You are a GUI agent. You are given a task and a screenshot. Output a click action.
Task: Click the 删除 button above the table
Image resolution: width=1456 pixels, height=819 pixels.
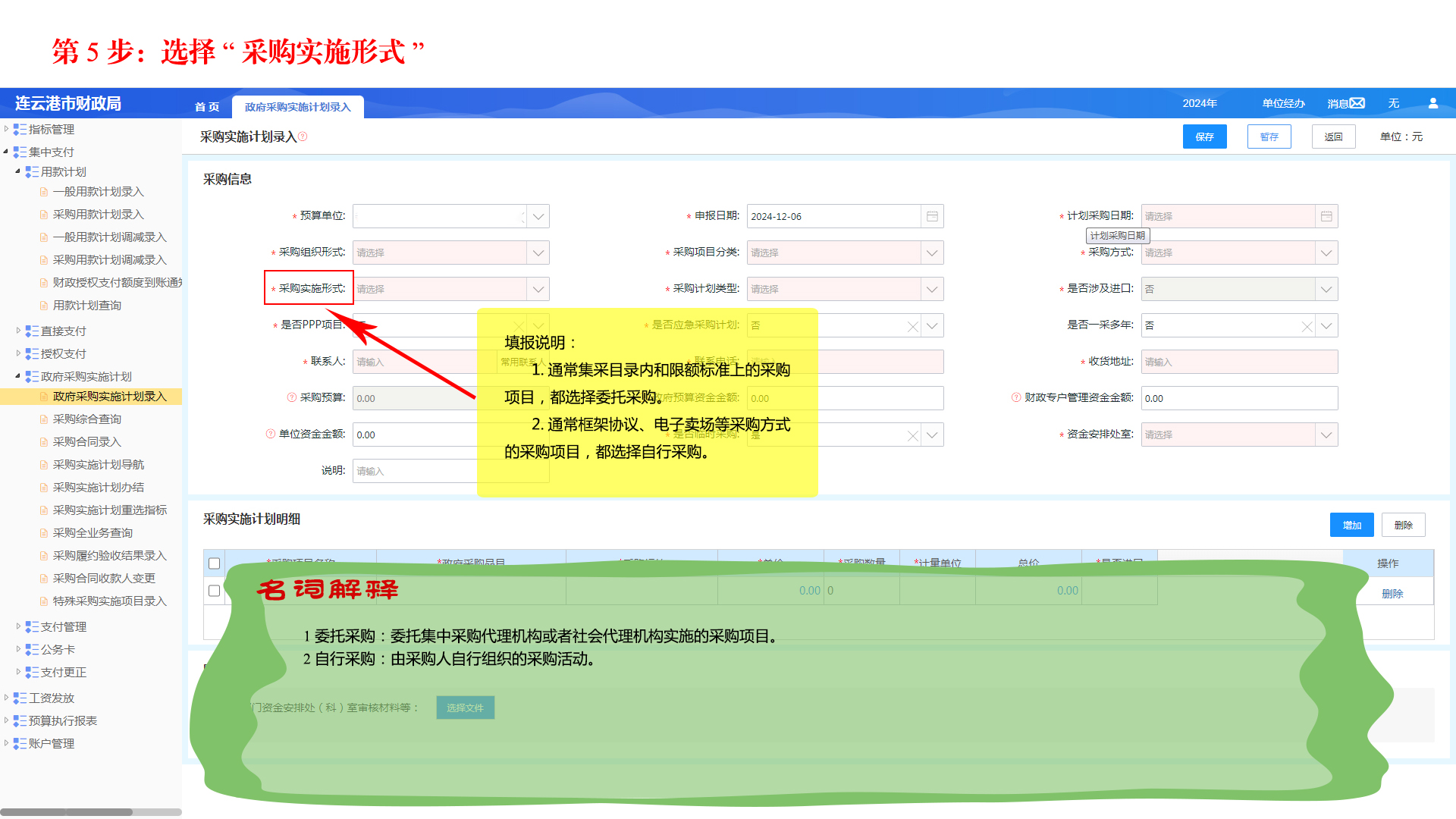click(x=1403, y=525)
